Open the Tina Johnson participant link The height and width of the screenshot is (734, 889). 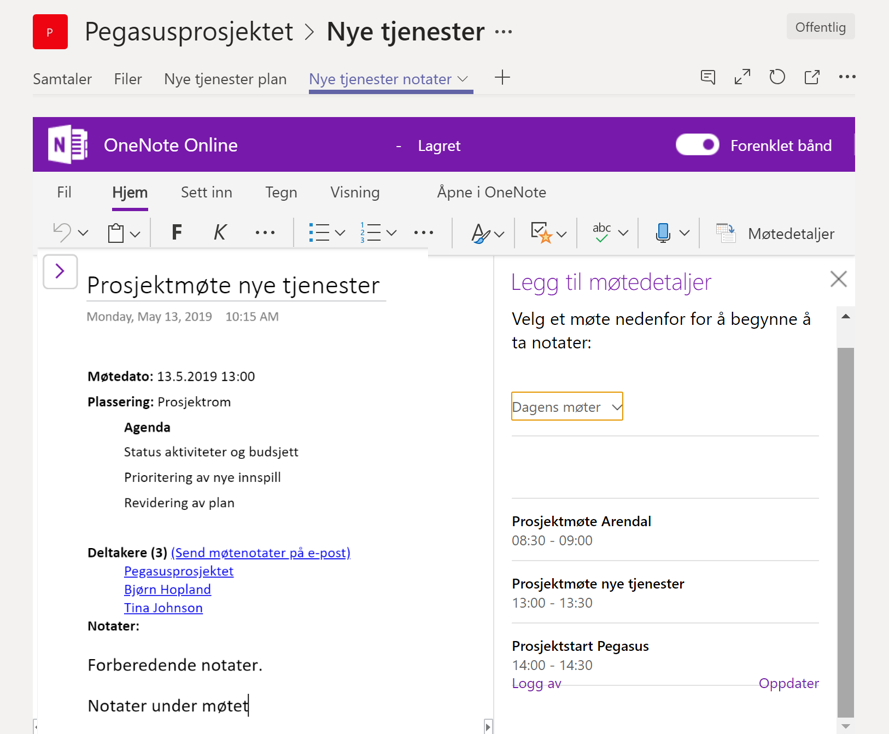point(163,608)
